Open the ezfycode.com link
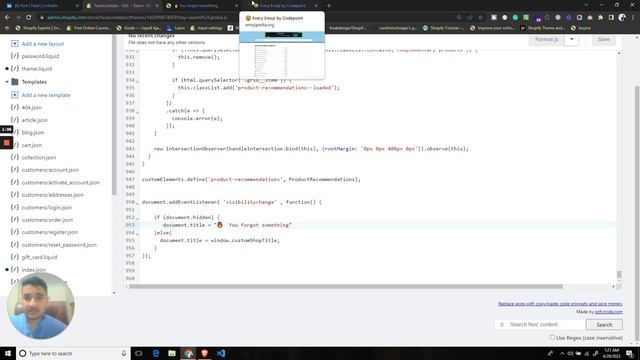The height and width of the screenshot is (360, 640). click(609, 312)
